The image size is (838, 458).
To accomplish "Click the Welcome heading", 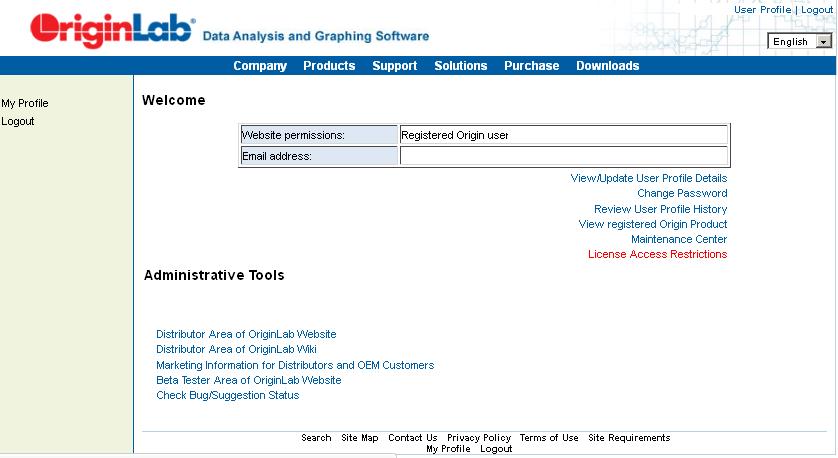I will tap(174, 100).
